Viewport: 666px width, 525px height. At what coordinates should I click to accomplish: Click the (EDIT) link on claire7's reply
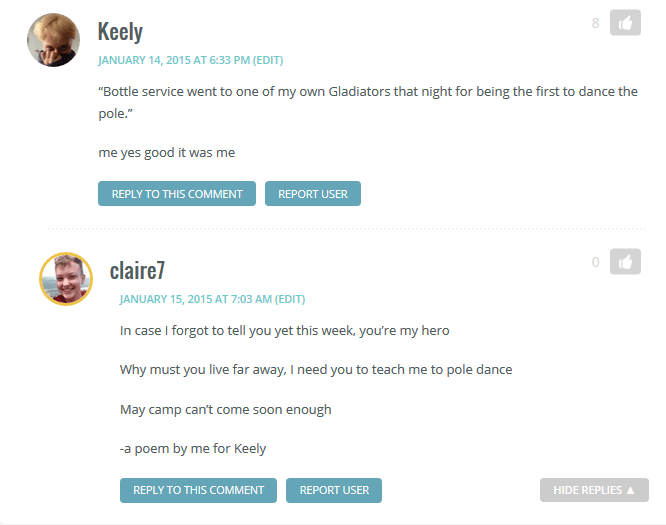click(x=290, y=299)
